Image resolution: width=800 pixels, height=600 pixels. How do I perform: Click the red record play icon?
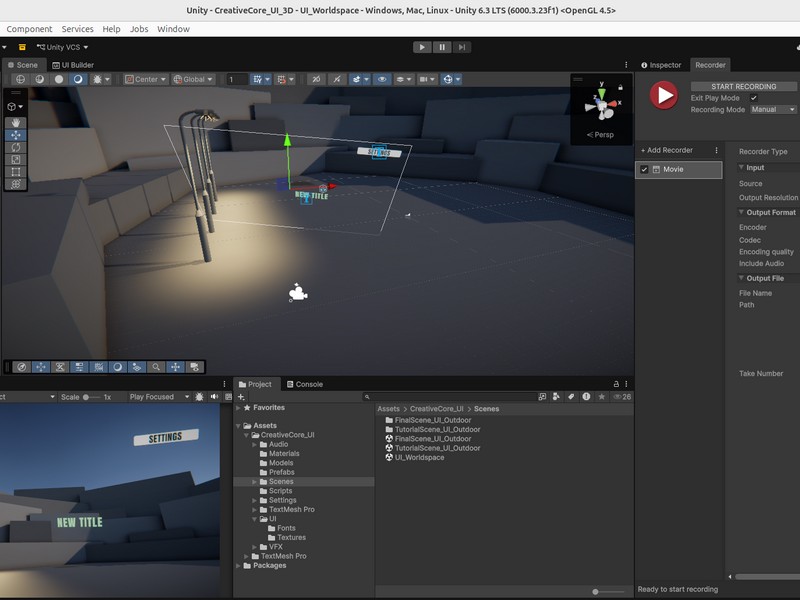(664, 95)
